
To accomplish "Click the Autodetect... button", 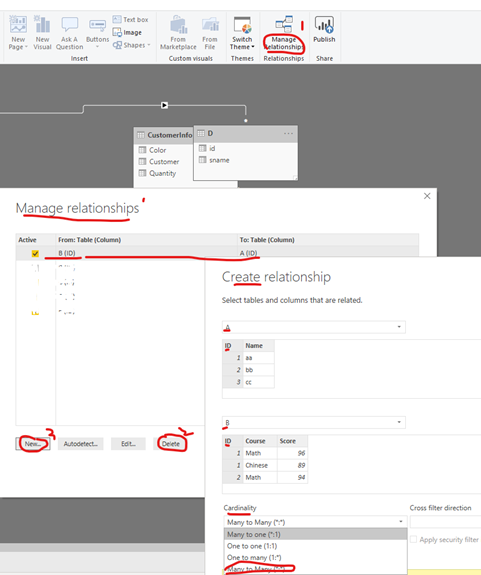I will tap(81, 444).
